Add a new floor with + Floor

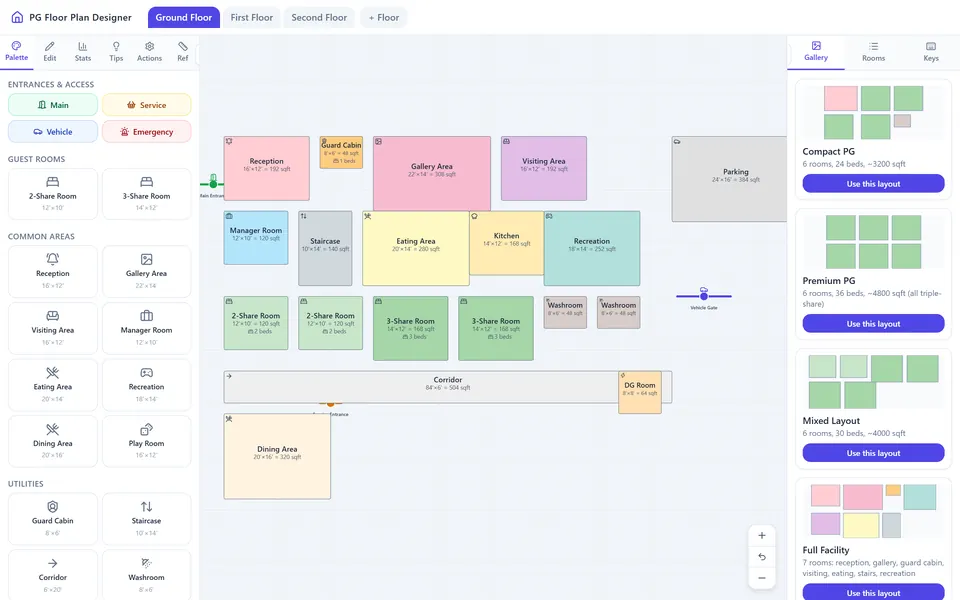[384, 17]
